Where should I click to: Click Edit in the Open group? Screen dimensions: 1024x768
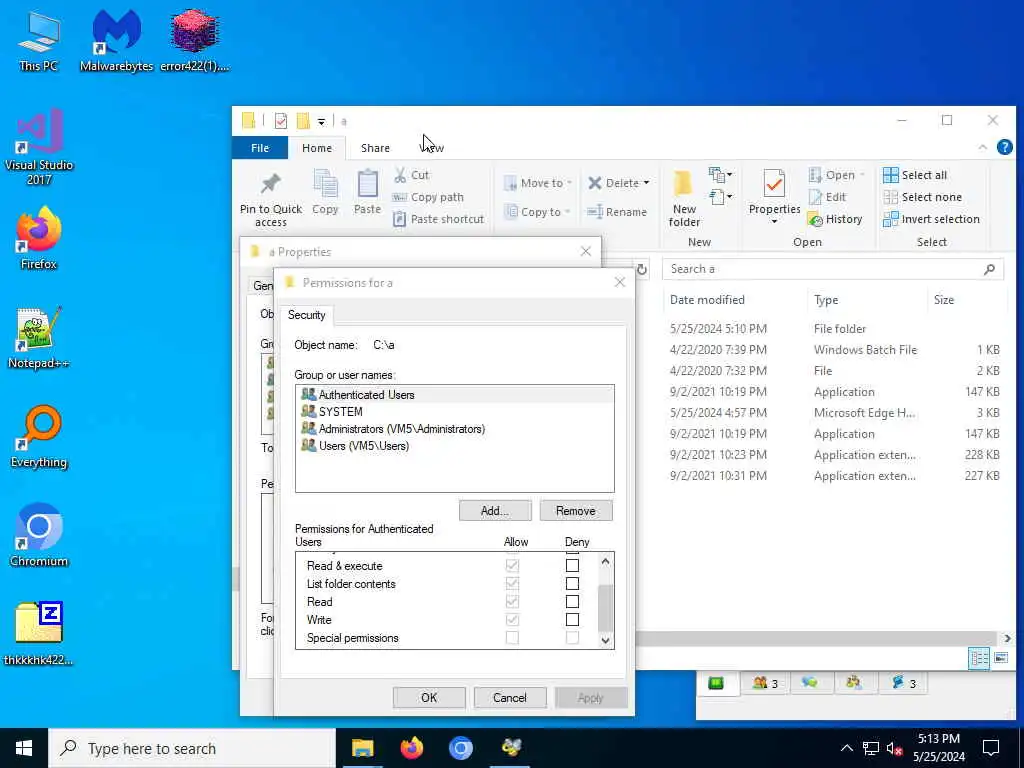click(x=827, y=197)
